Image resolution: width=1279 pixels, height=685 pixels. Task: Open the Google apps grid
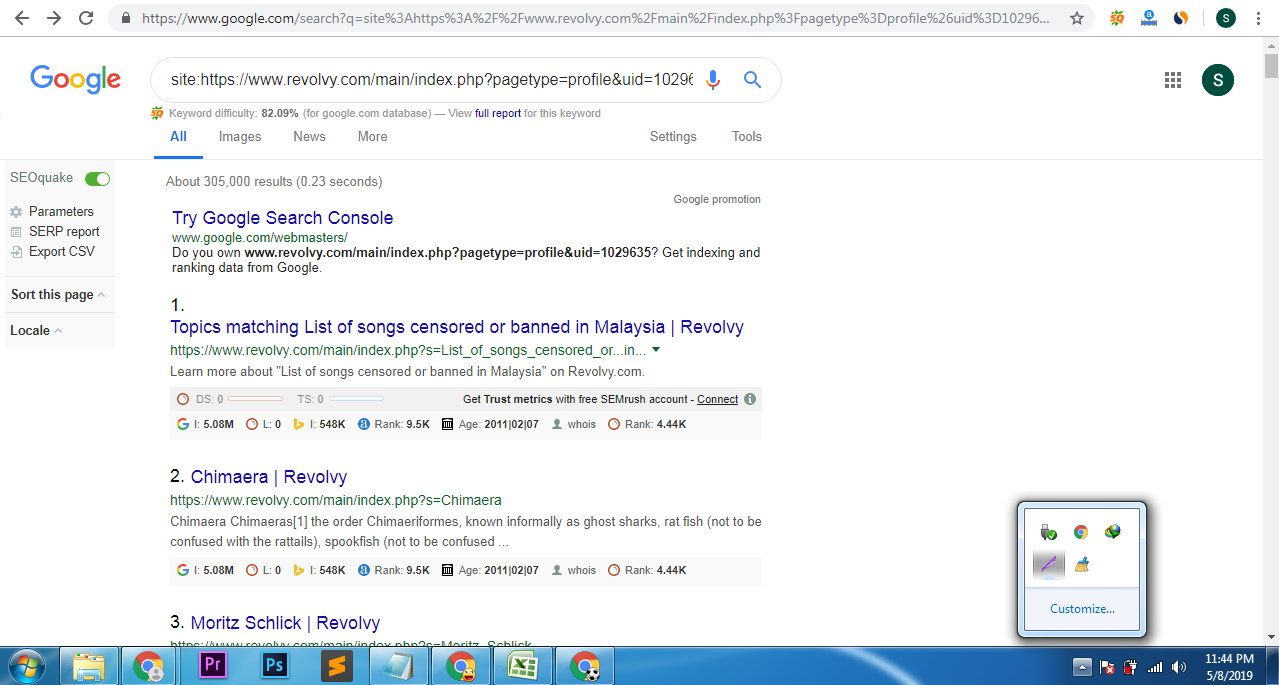pos(1173,80)
